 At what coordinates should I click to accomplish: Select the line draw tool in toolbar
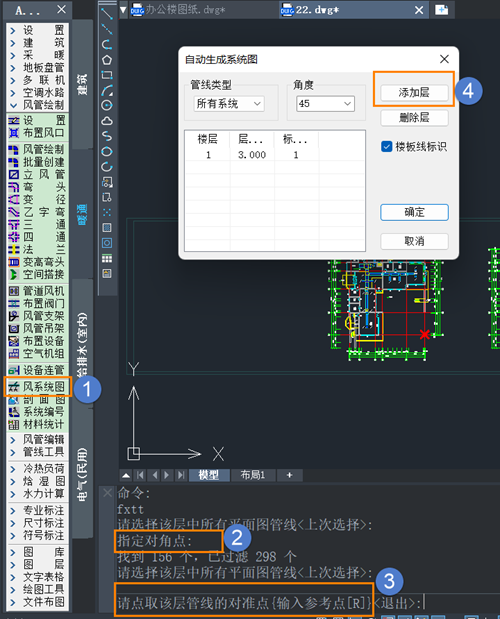(107, 13)
